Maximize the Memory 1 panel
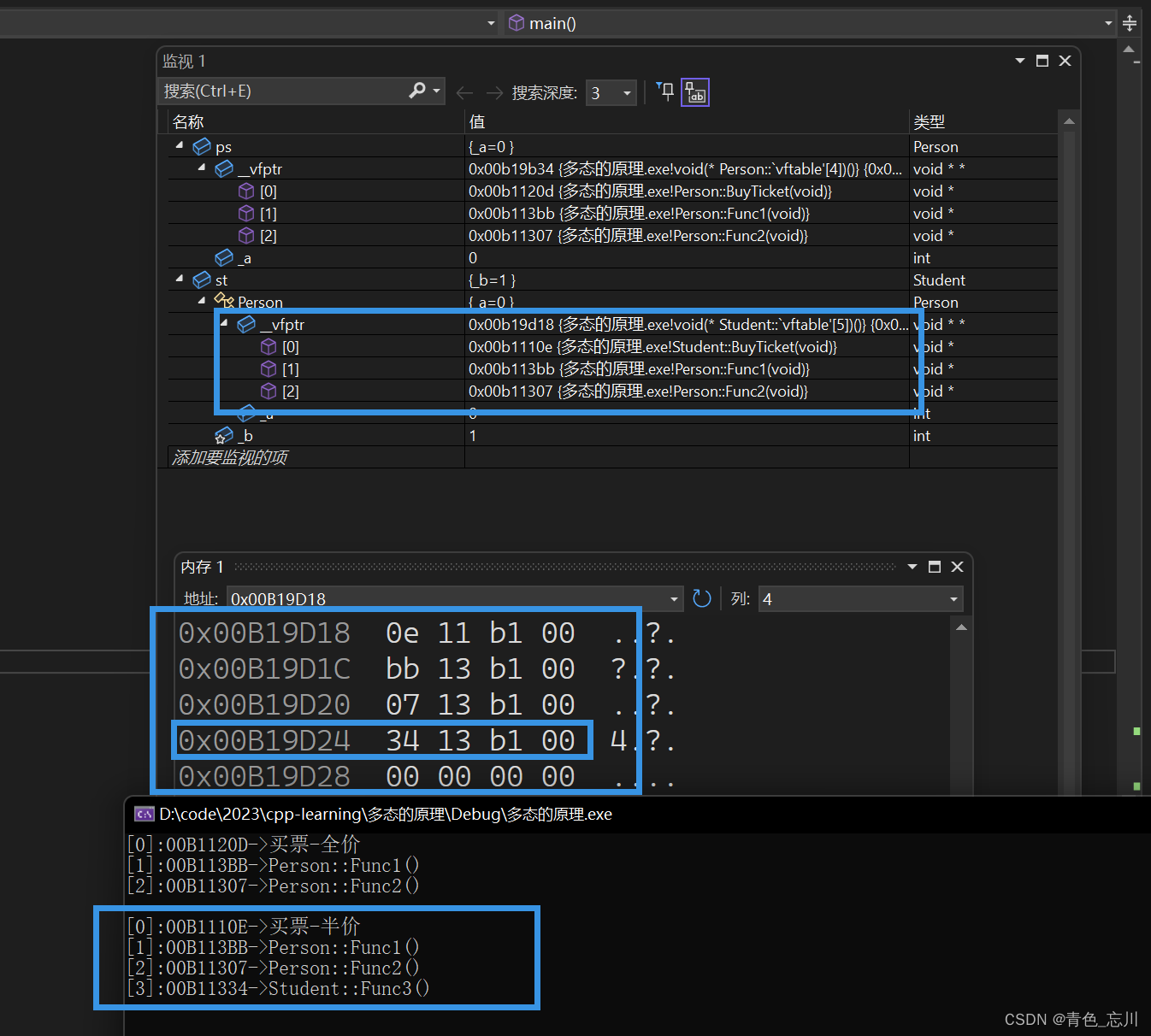This screenshot has height=1036, width=1151. [935, 567]
